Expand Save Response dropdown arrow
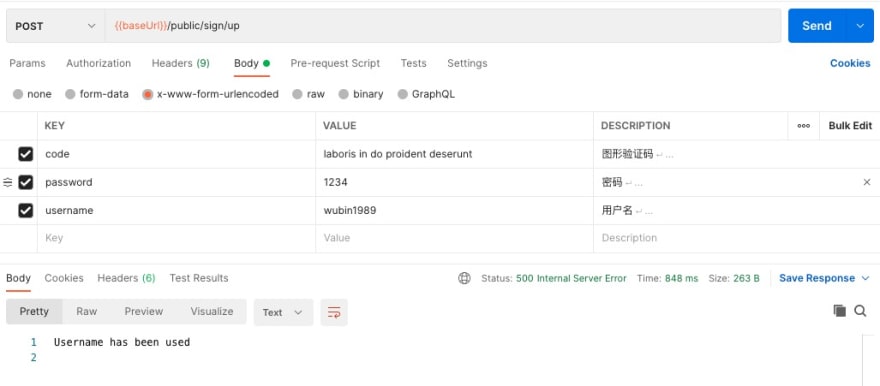880x386 pixels. pyautogui.click(x=865, y=278)
